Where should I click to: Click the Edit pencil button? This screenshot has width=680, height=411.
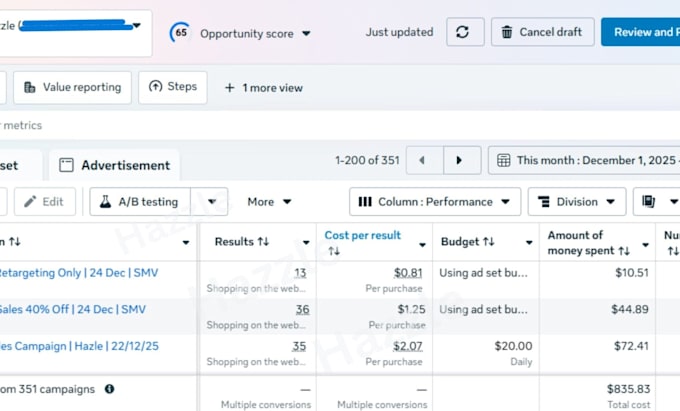pos(45,202)
